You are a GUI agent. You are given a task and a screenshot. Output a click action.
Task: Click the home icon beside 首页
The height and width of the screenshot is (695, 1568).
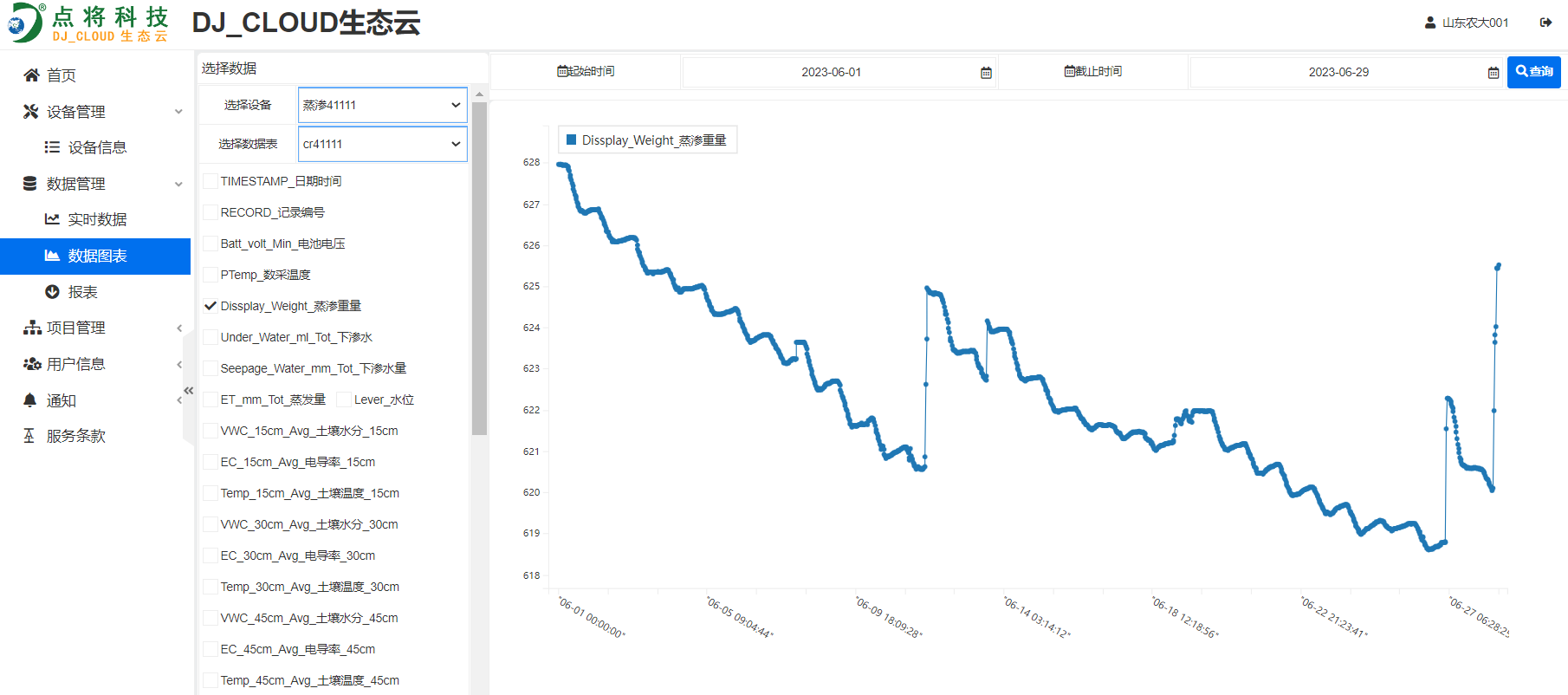[x=31, y=75]
